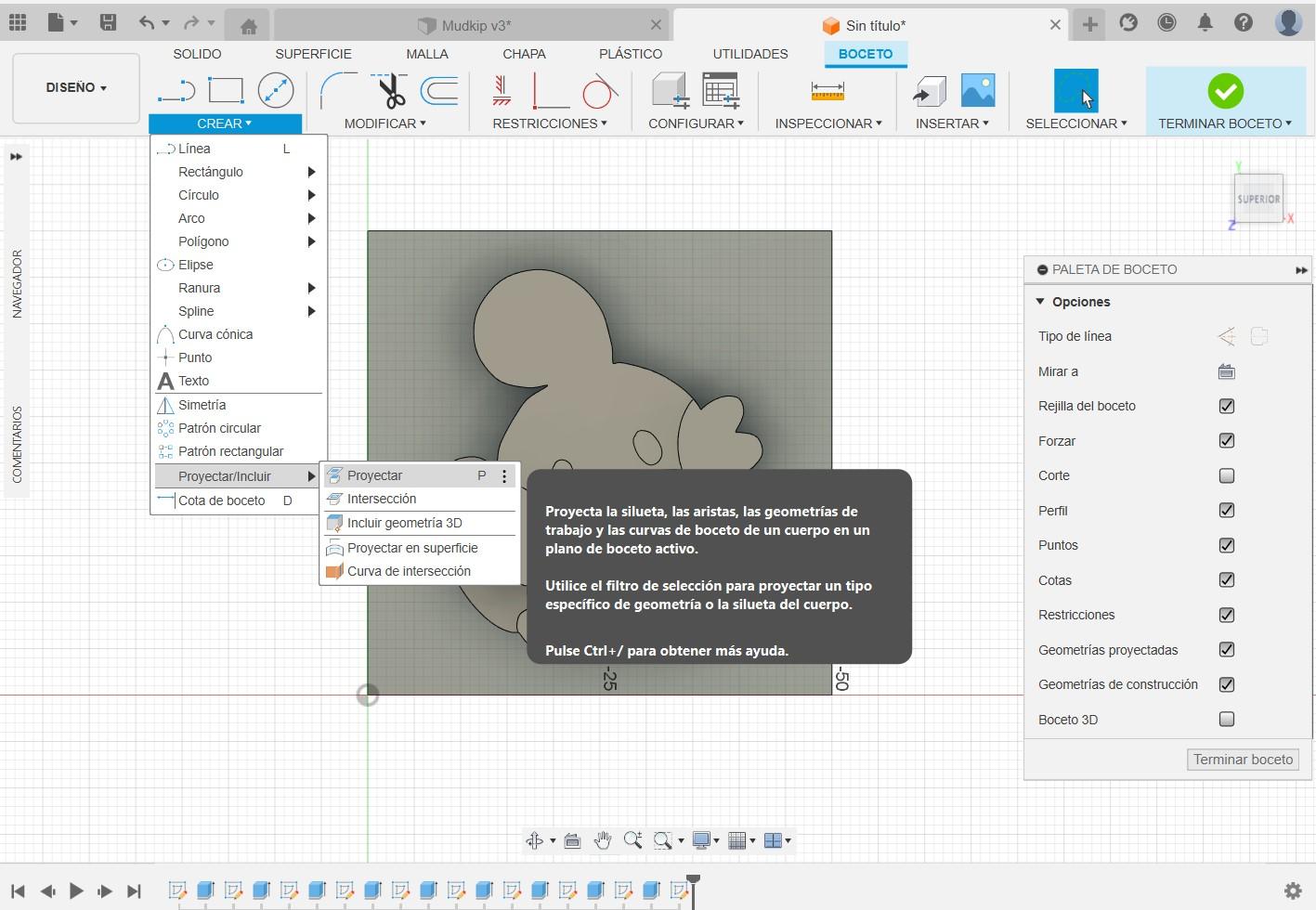Image resolution: width=1316 pixels, height=910 pixels.
Task: Open the Insert image icon
Action: point(977,91)
